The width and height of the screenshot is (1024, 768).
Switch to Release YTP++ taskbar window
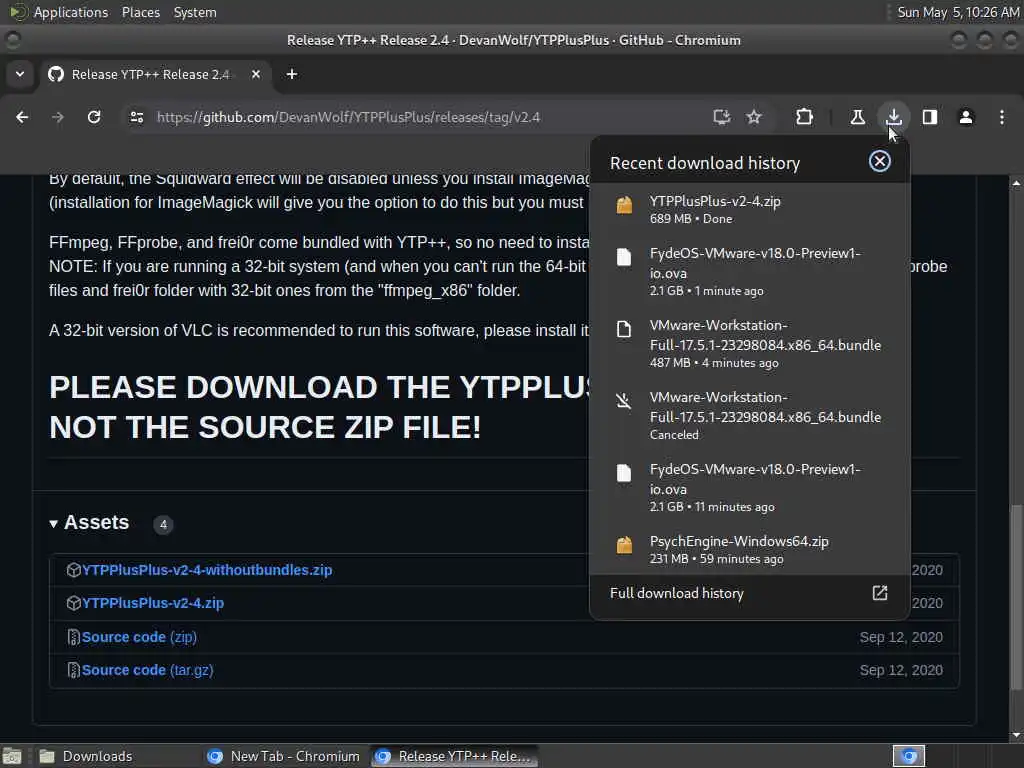click(455, 756)
